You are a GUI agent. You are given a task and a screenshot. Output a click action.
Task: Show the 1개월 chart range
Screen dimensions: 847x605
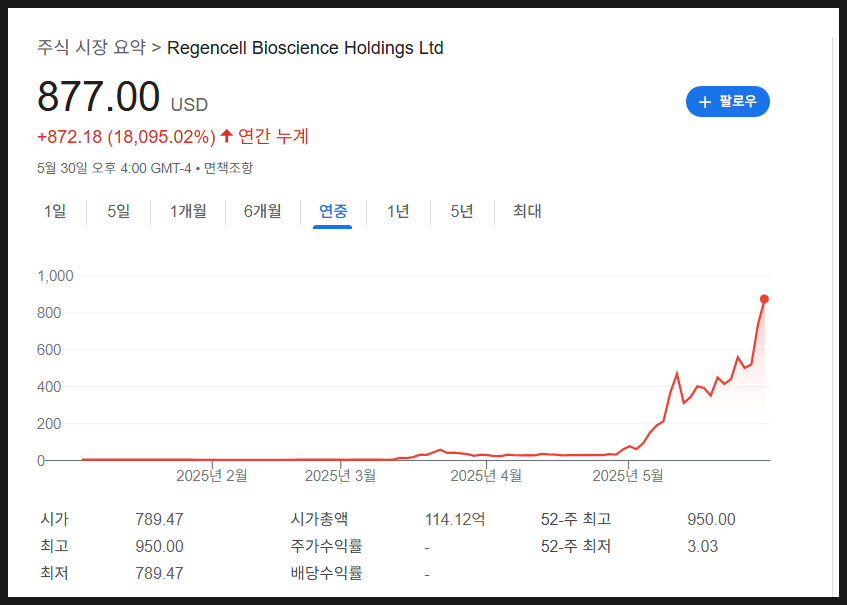[188, 211]
